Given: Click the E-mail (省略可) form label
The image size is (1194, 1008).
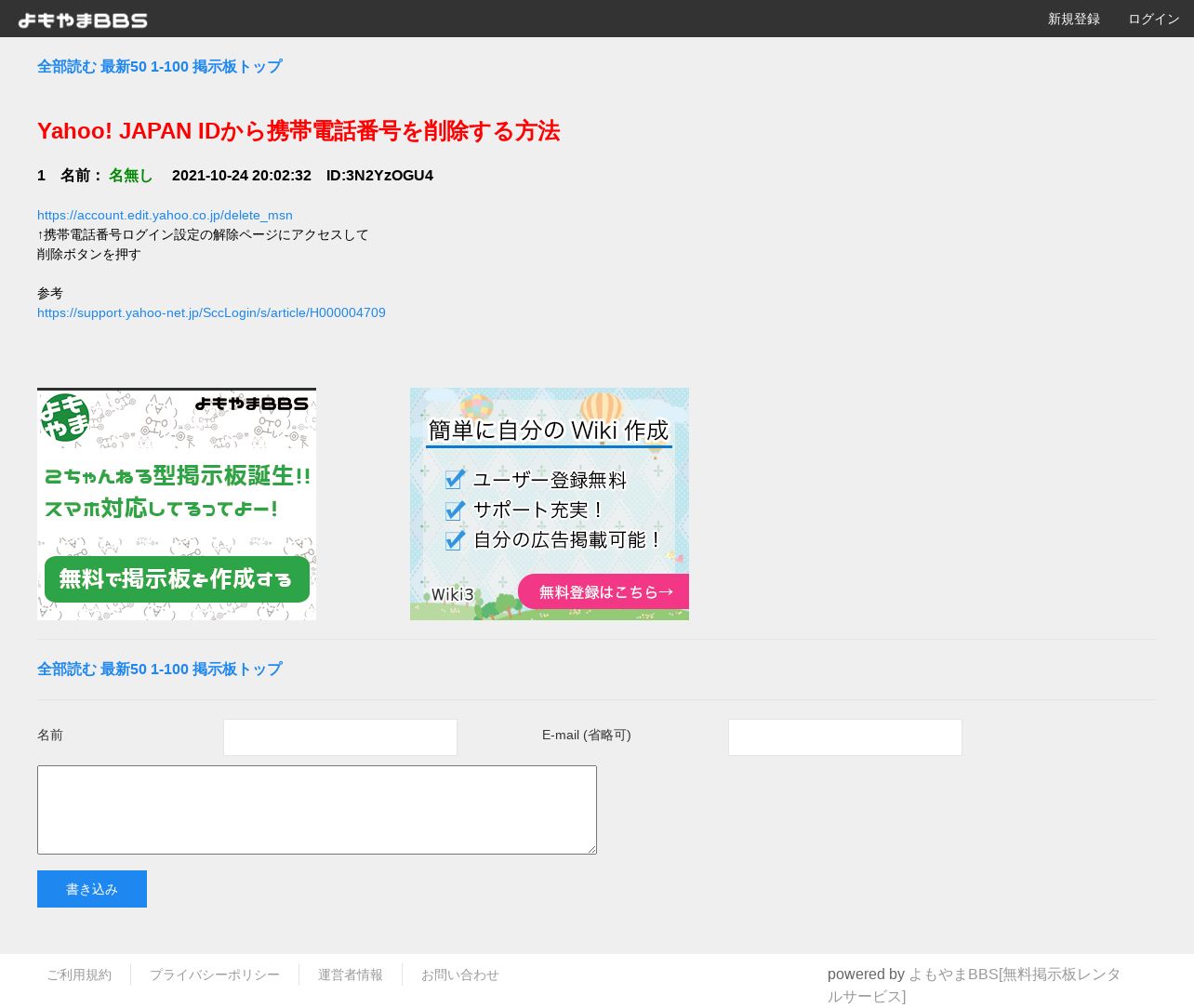Looking at the screenshot, I should point(587,735).
